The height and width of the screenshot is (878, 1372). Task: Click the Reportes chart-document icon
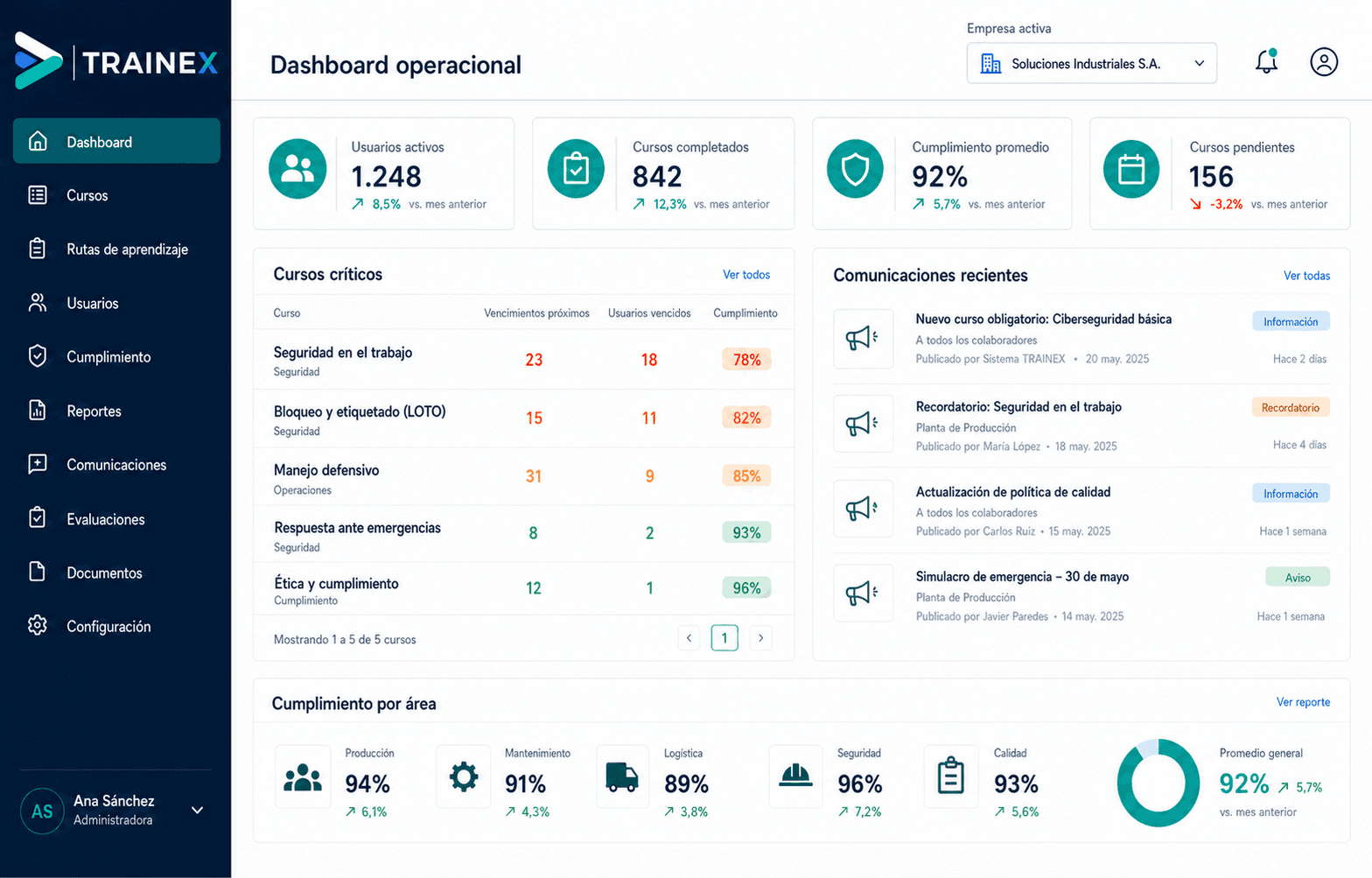[x=38, y=411]
